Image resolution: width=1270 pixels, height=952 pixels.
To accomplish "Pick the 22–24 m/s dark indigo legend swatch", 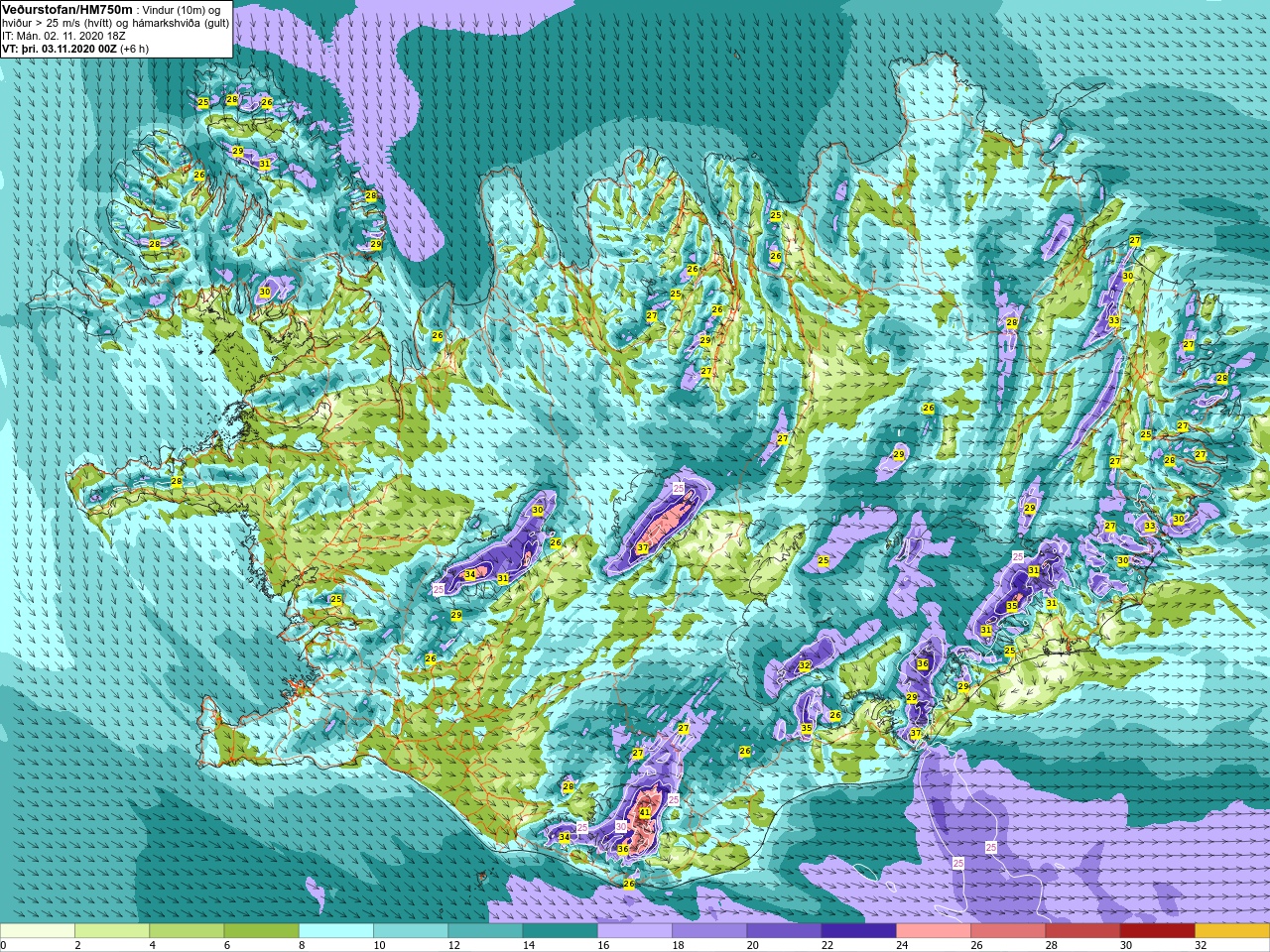I will click(x=859, y=931).
